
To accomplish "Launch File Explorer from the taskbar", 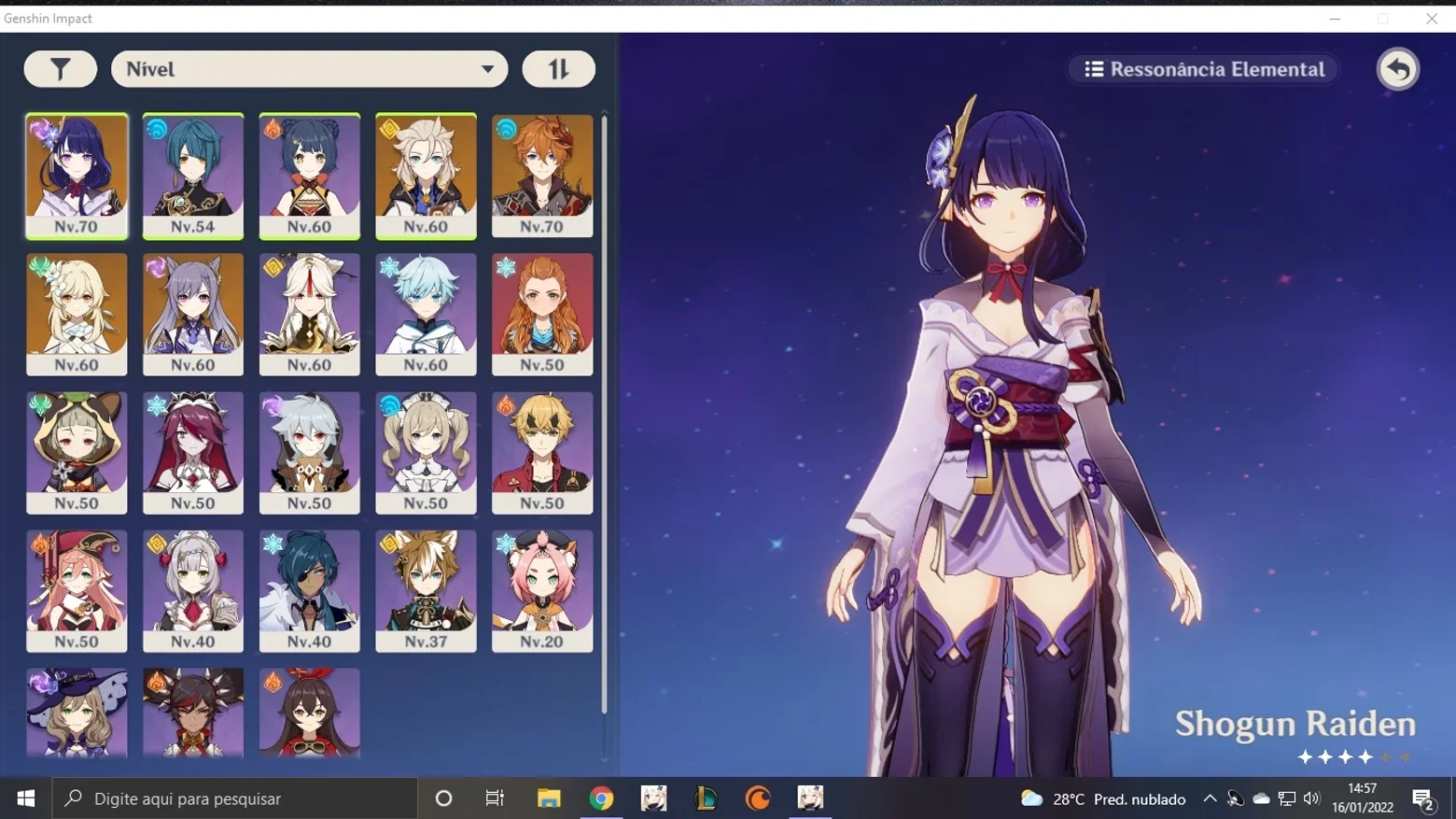I will point(549,798).
